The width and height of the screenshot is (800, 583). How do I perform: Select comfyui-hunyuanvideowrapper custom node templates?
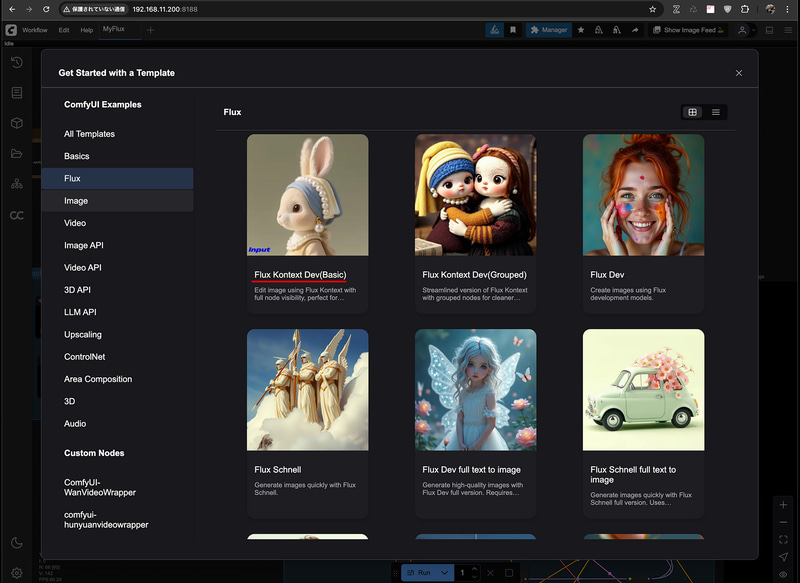(117, 520)
